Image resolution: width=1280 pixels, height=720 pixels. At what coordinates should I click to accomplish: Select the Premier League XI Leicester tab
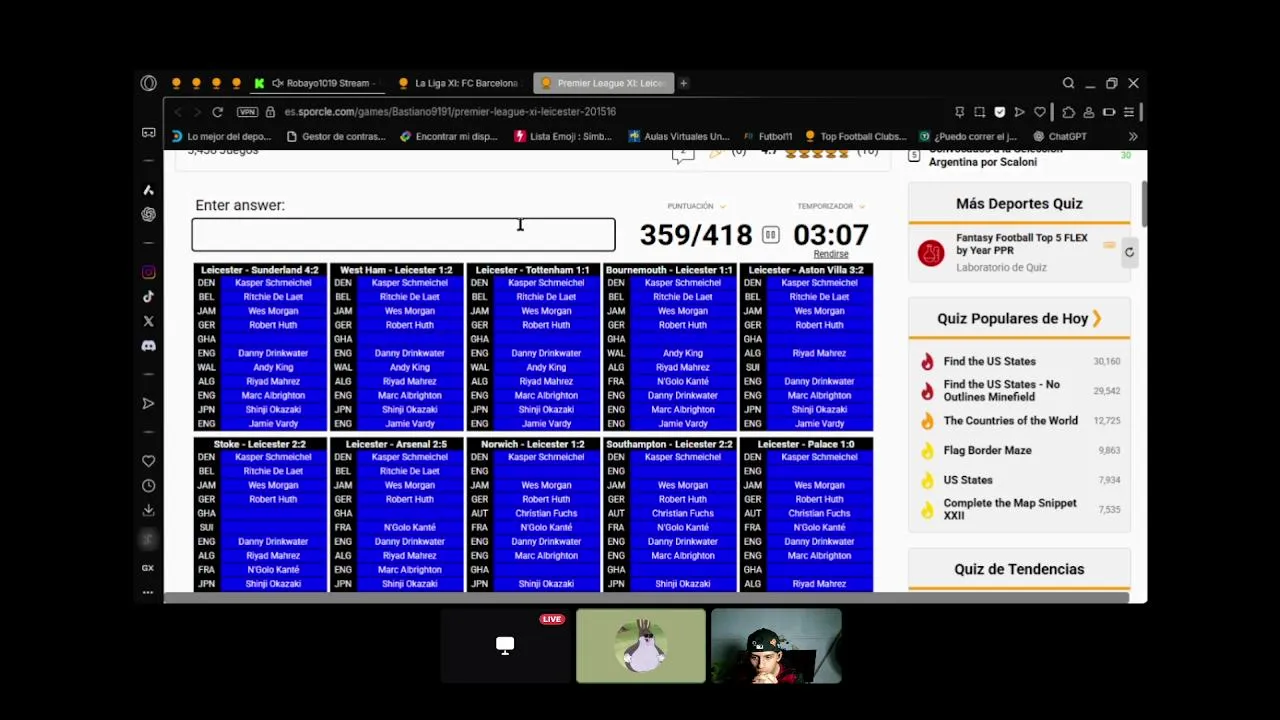(603, 83)
